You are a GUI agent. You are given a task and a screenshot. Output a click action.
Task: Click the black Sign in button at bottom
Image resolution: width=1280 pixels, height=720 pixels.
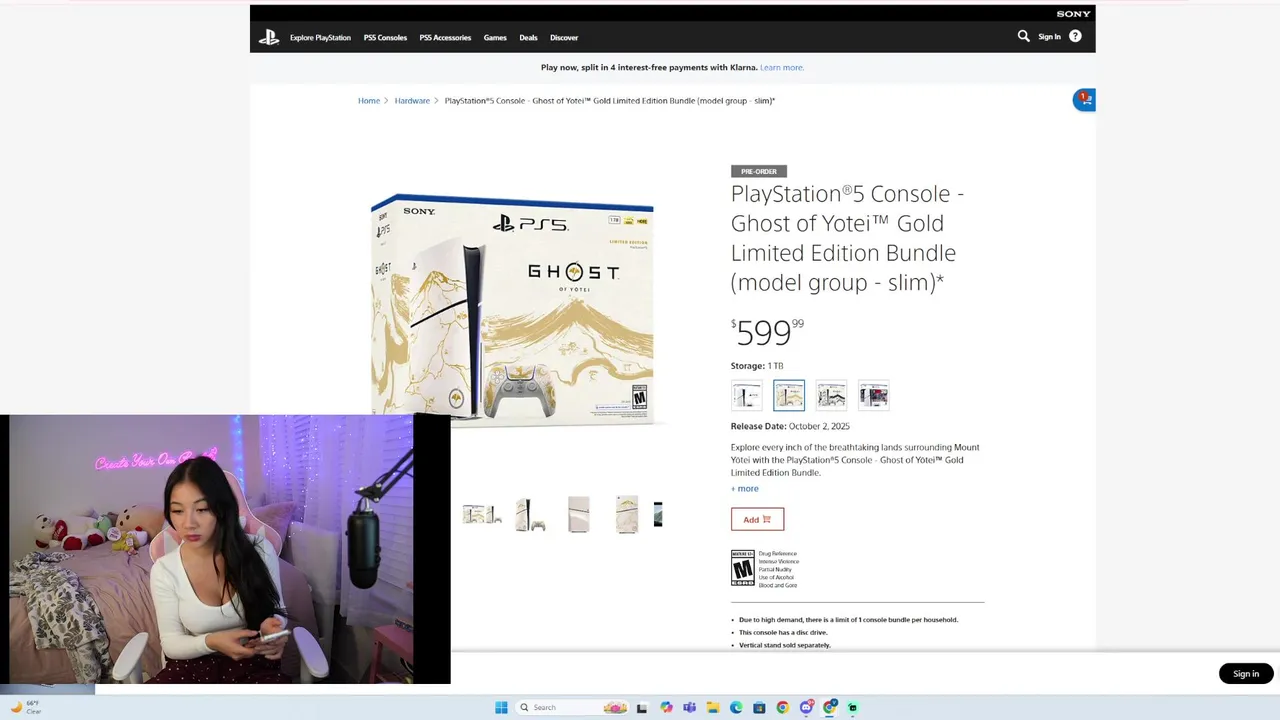pyautogui.click(x=1246, y=673)
